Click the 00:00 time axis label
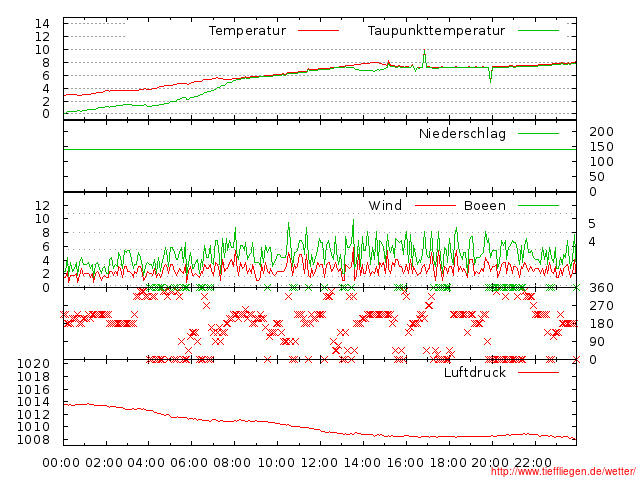Screen dimensions: 640x480 [x=61, y=463]
